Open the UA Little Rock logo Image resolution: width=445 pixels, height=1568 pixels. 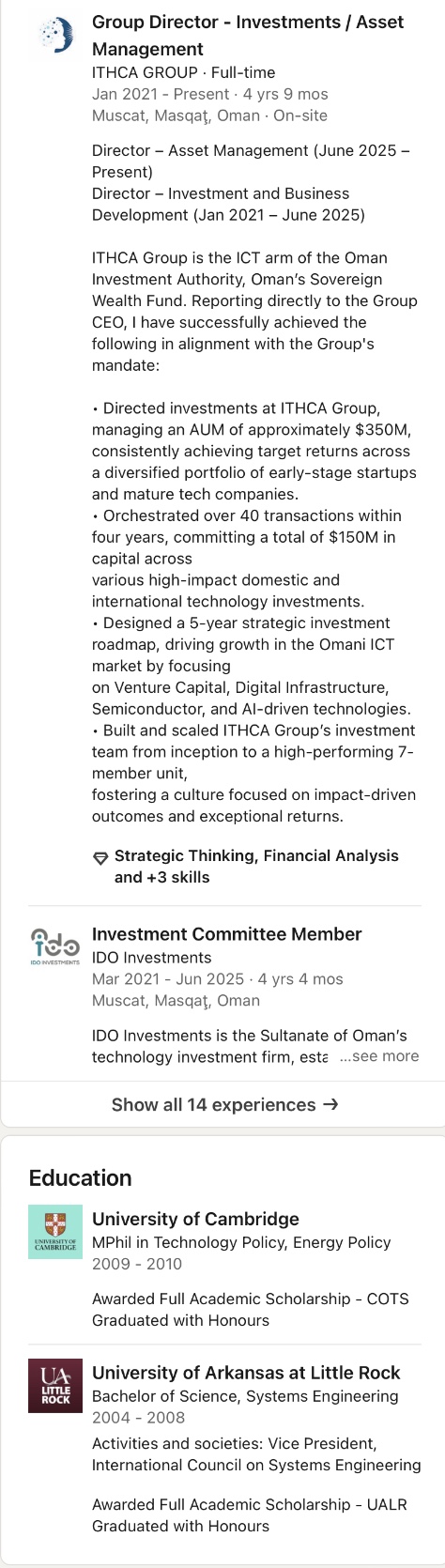coord(55,1386)
